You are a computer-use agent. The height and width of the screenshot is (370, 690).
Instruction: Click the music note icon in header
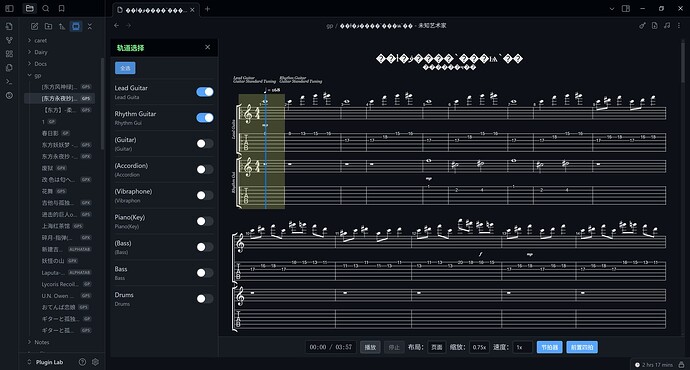(667, 26)
